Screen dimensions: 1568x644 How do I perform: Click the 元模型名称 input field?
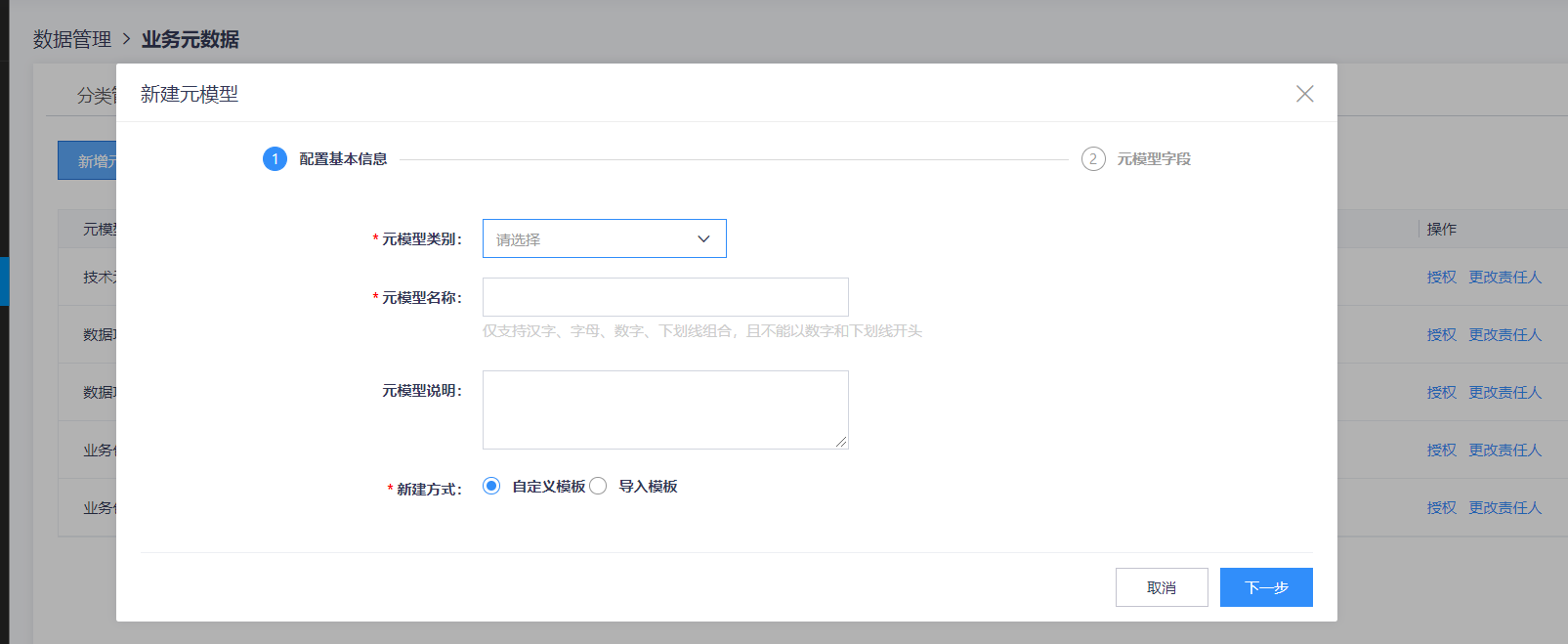(x=665, y=297)
